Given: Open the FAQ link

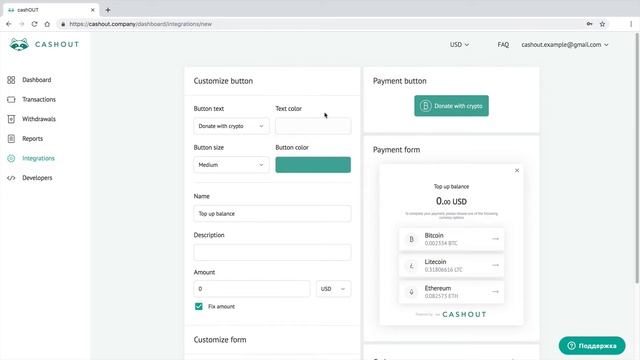Looking at the screenshot, I should [x=503, y=44].
